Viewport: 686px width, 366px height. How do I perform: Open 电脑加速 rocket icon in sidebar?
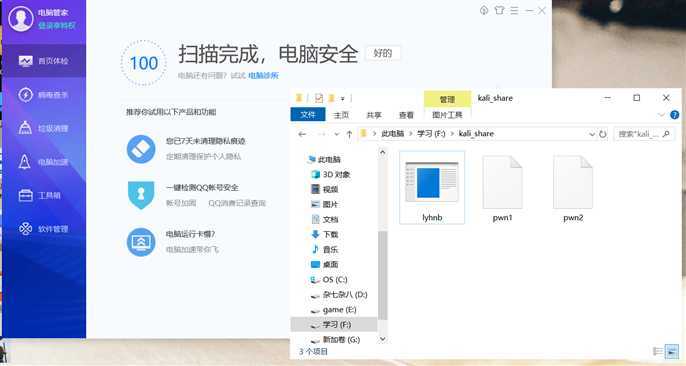(x=25, y=161)
